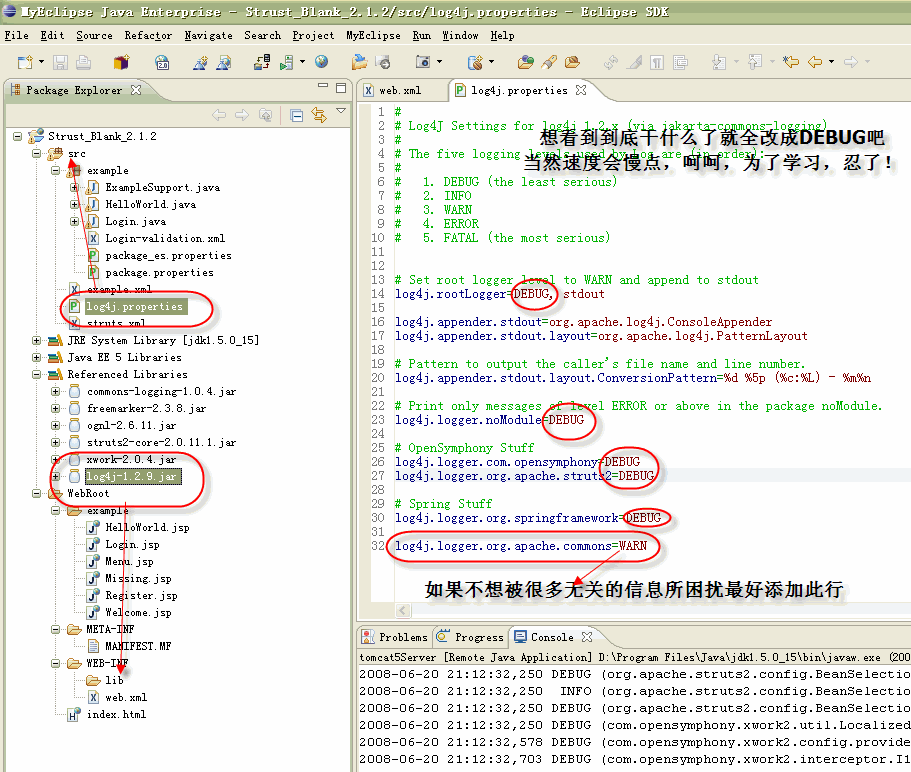Image resolution: width=911 pixels, height=772 pixels.
Task: Open the web browser globe icon
Action: point(321,62)
